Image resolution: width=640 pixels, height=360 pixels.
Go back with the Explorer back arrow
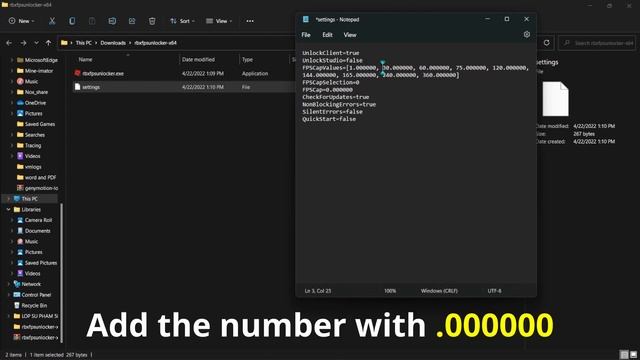click(9, 43)
